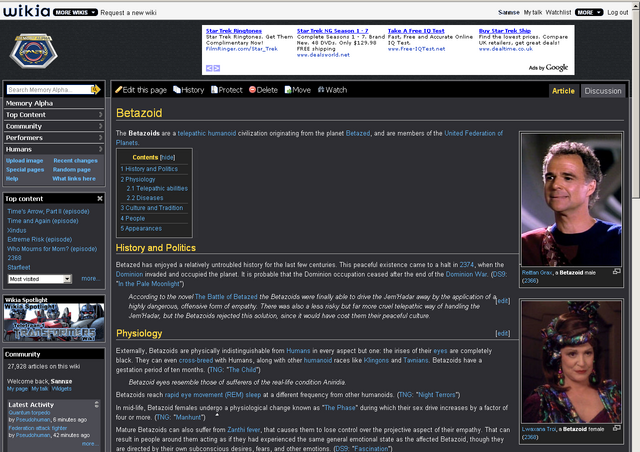Click the Memory Alpha logo

click(34, 51)
